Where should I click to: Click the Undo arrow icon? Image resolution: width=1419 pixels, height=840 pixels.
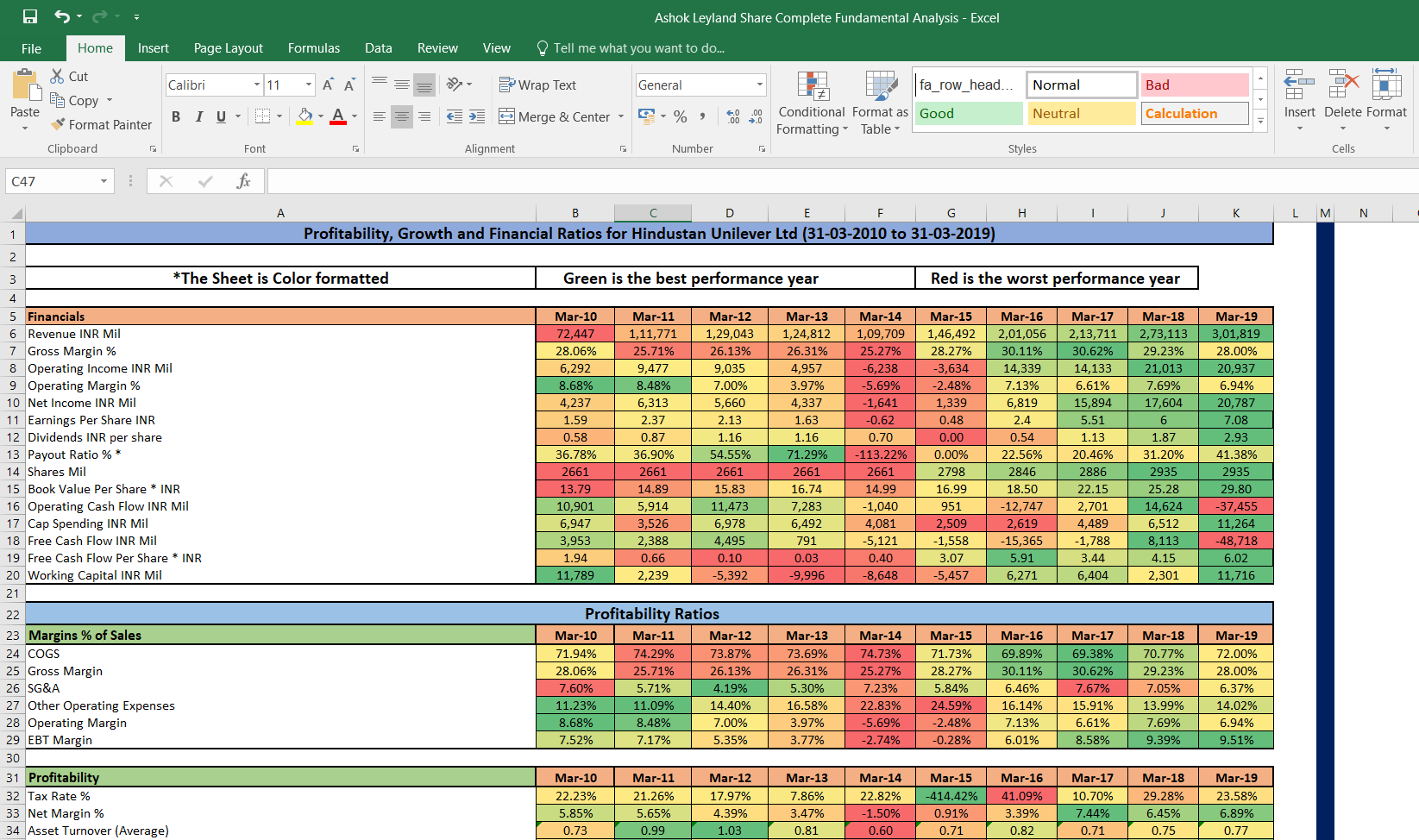click(61, 16)
